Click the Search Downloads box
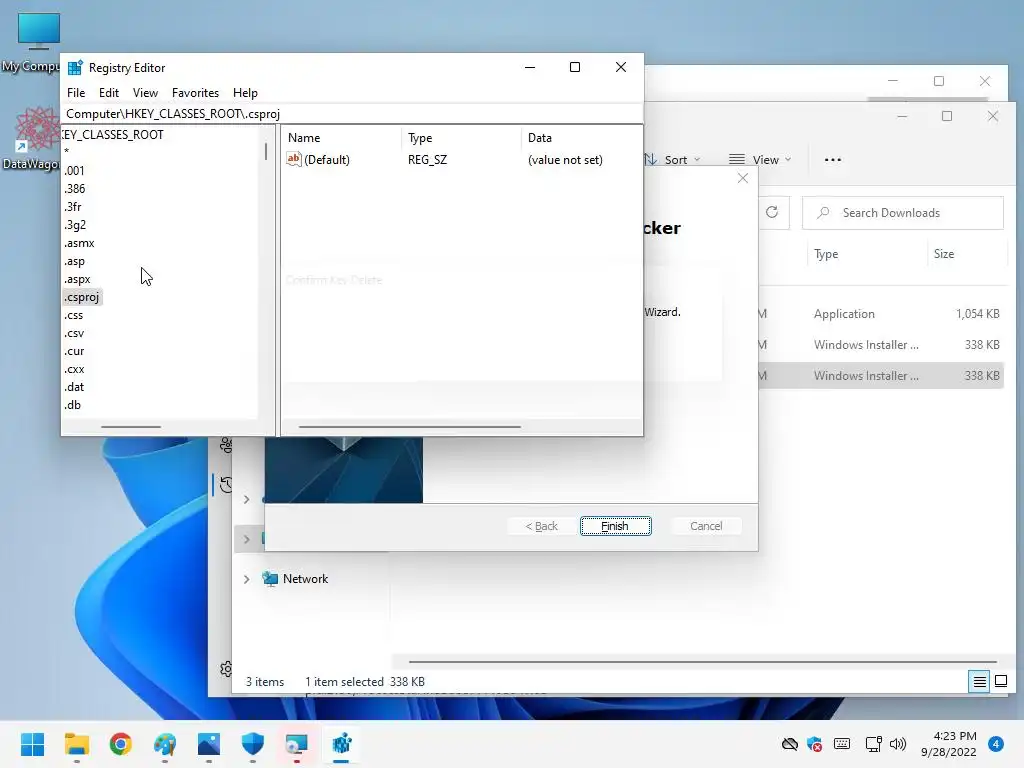 tap(903, 213)
